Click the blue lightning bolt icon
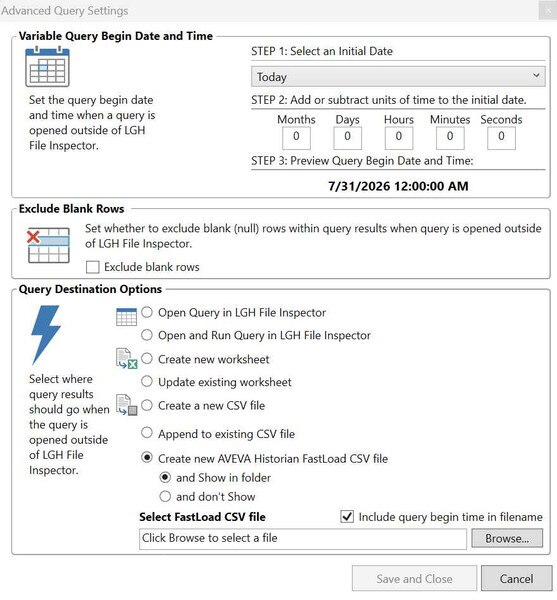This screenshot has height=600, width=557. (46, 335)
